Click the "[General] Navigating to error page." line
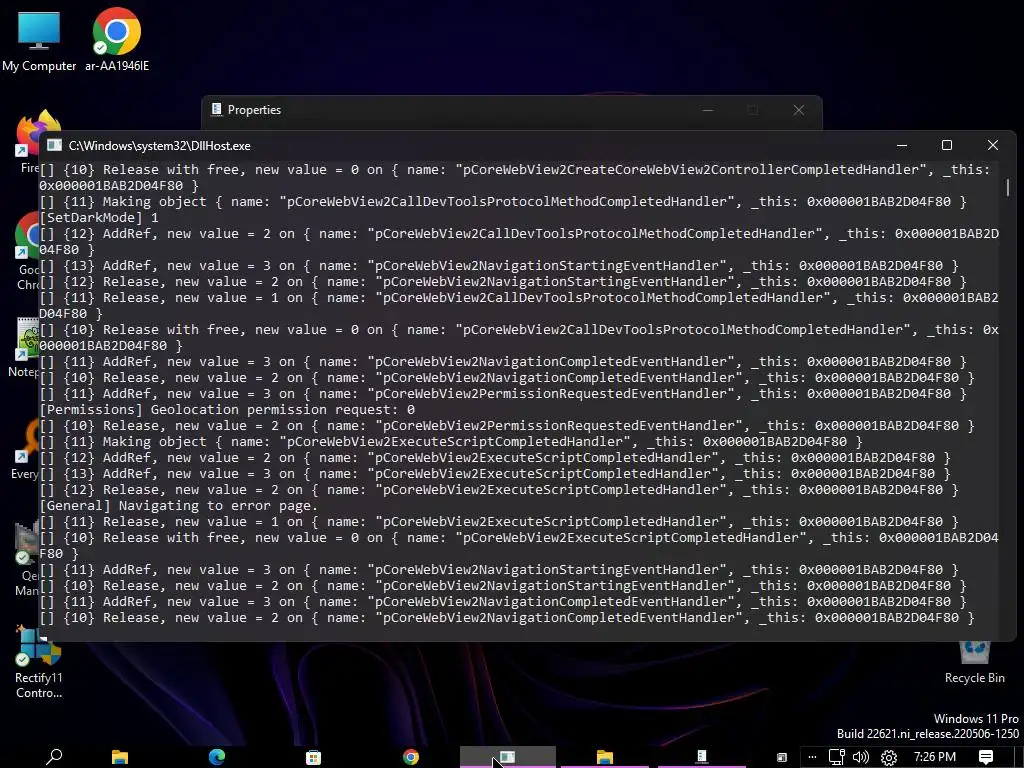Viewport: 1024px width, 768px height. coord(179,505)
